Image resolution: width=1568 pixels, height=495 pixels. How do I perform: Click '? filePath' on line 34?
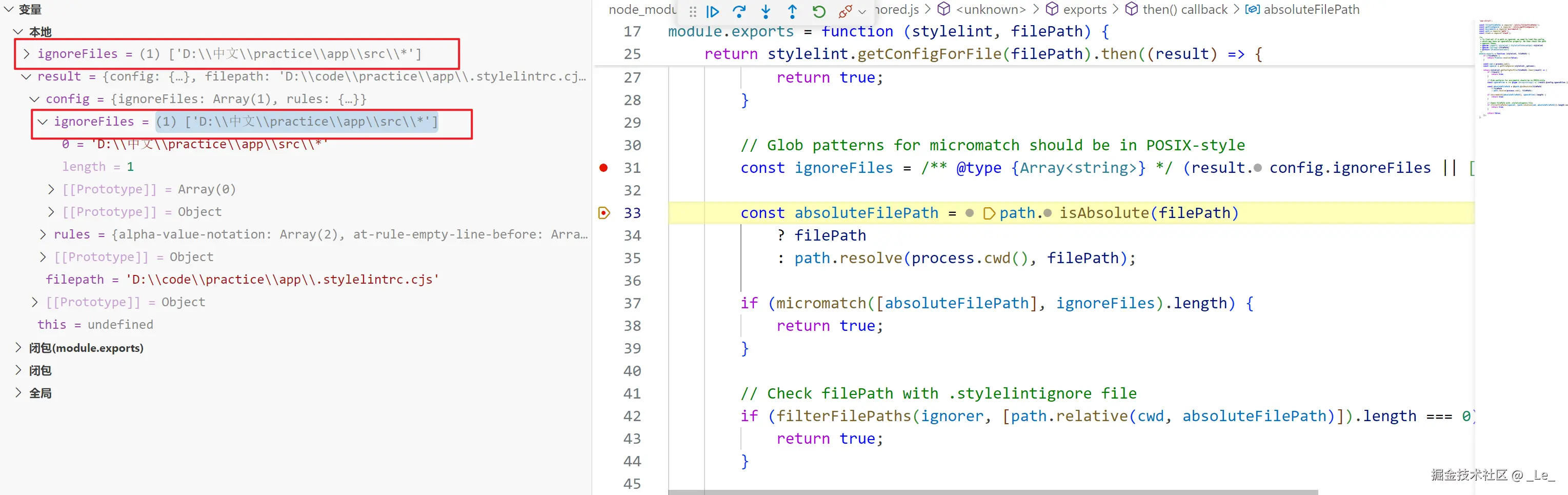point(821,235)
